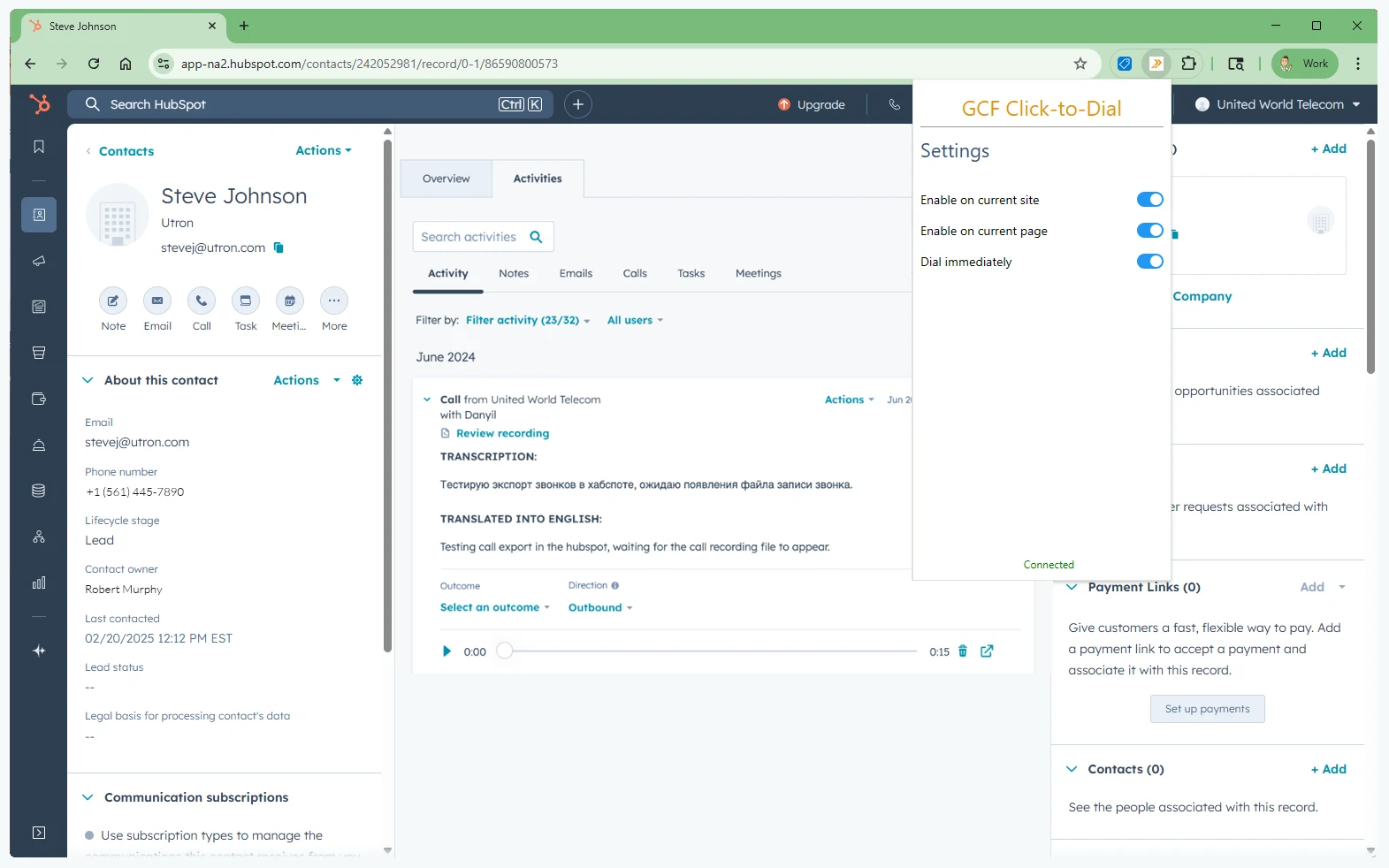Image resolution: width=1389 pixels, height=868 pixels.
Task: Collapse Contacts (0) section chevron
Action: pos(1072,769)
